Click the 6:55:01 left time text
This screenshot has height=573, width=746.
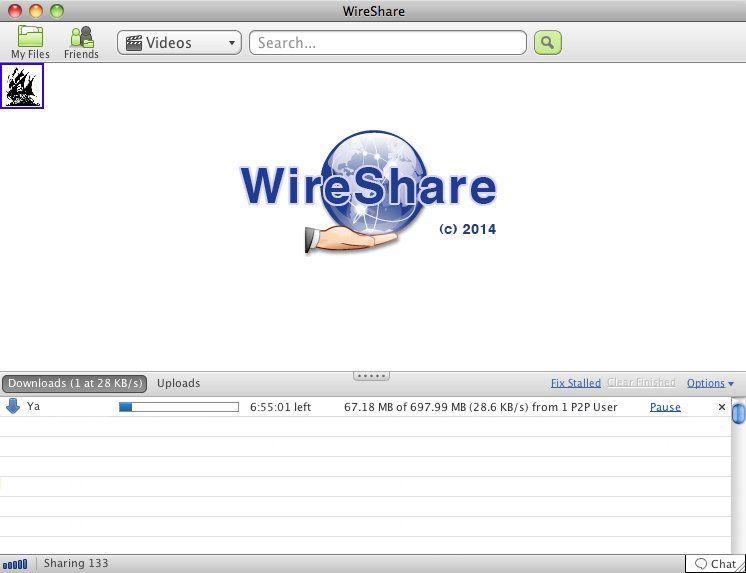click(280, 407)
